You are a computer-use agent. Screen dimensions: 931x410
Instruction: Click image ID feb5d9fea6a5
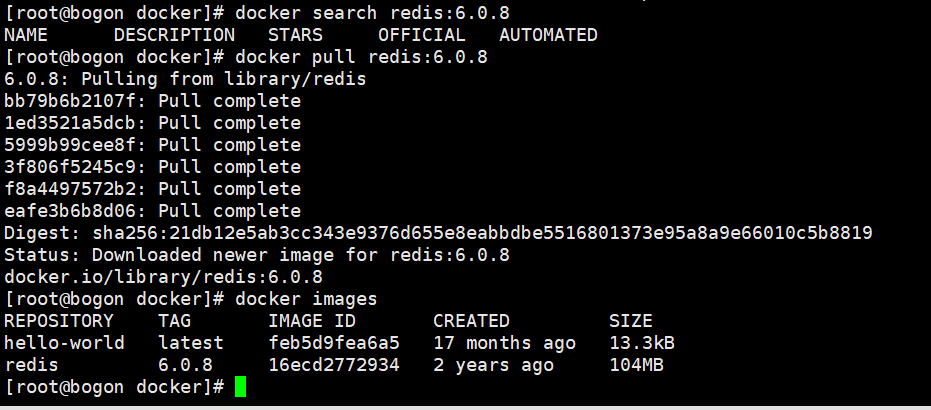click(x=334, y=343)
